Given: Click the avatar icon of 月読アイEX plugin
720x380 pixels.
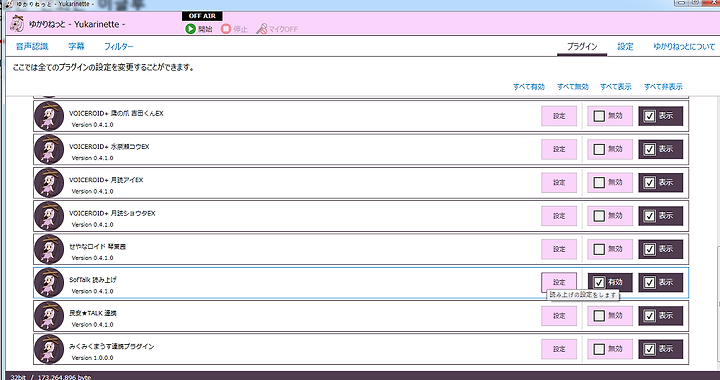Looking at the screenshot, I should click(x=49, y=183).
